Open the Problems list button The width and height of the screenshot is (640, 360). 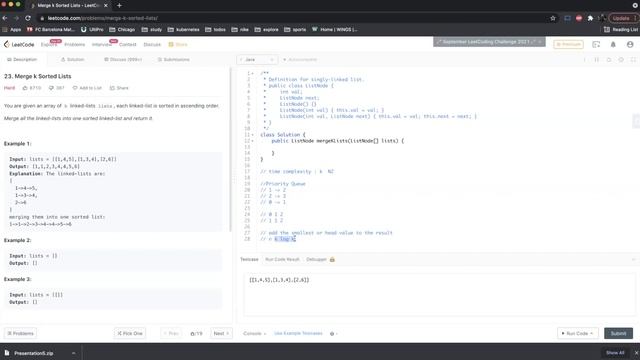[20, 333]
